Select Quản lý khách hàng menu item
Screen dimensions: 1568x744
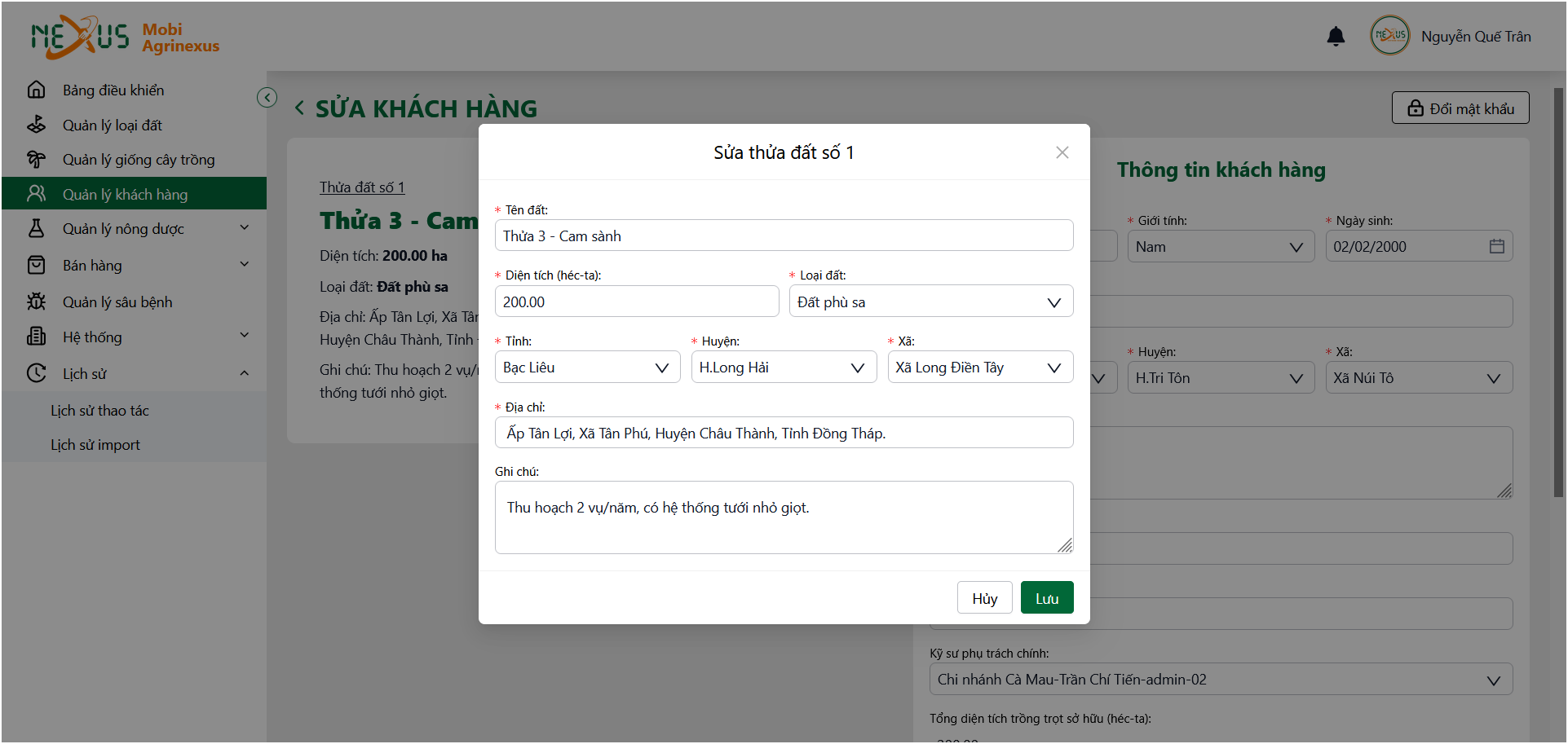coord(134,194)
